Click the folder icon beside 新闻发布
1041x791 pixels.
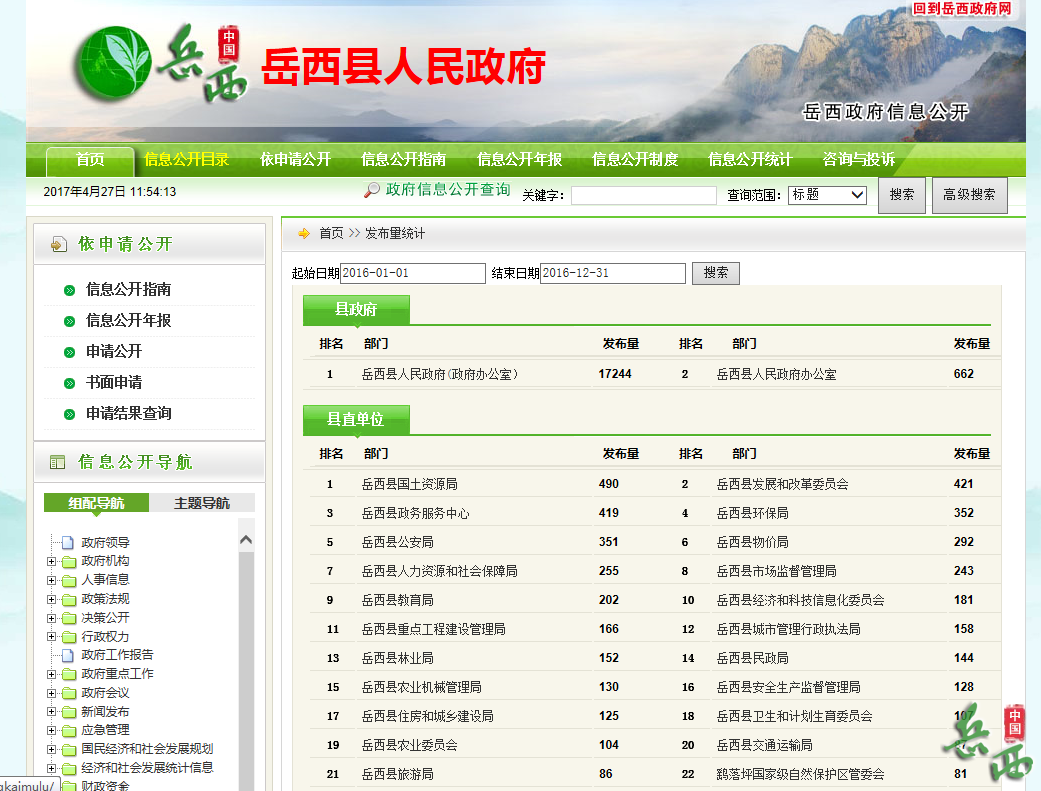coord(68,712)
